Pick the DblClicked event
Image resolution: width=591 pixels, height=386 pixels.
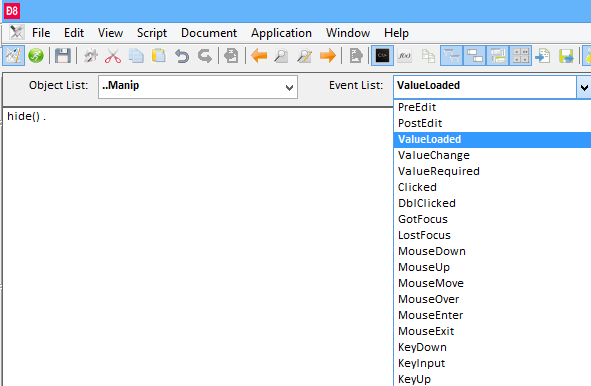pyautogui.click(x=492, y=203)
